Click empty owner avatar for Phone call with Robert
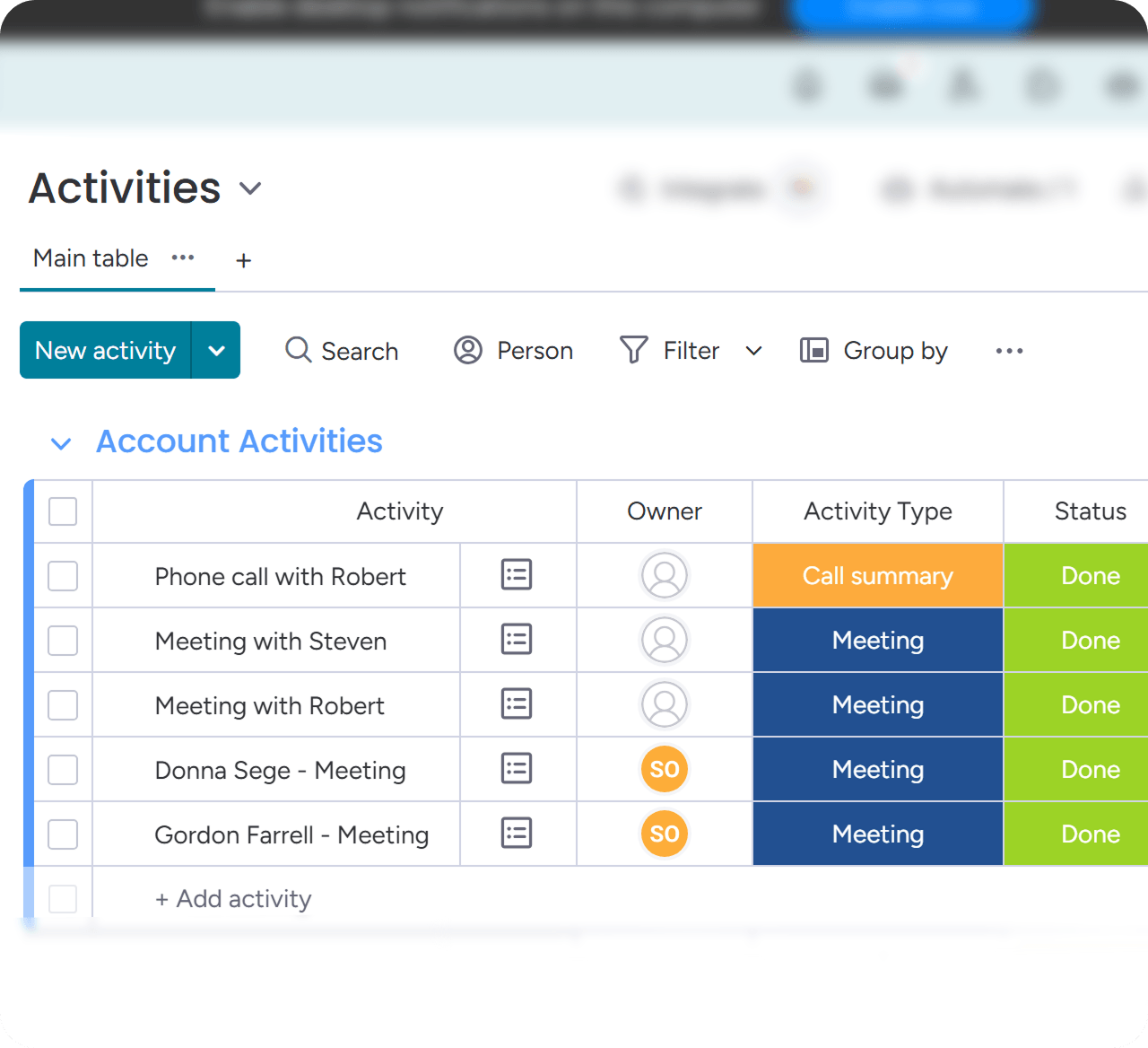The image size is (1148, 1048). click(665, 575)
